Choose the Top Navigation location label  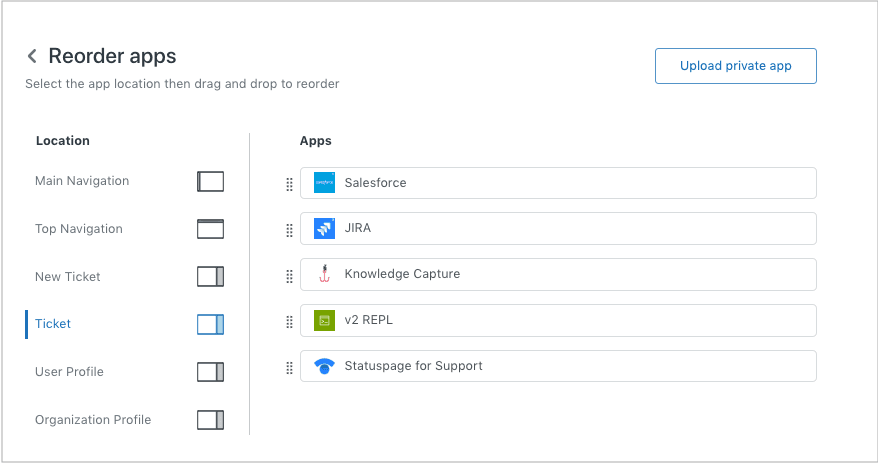tap(79, 229)
